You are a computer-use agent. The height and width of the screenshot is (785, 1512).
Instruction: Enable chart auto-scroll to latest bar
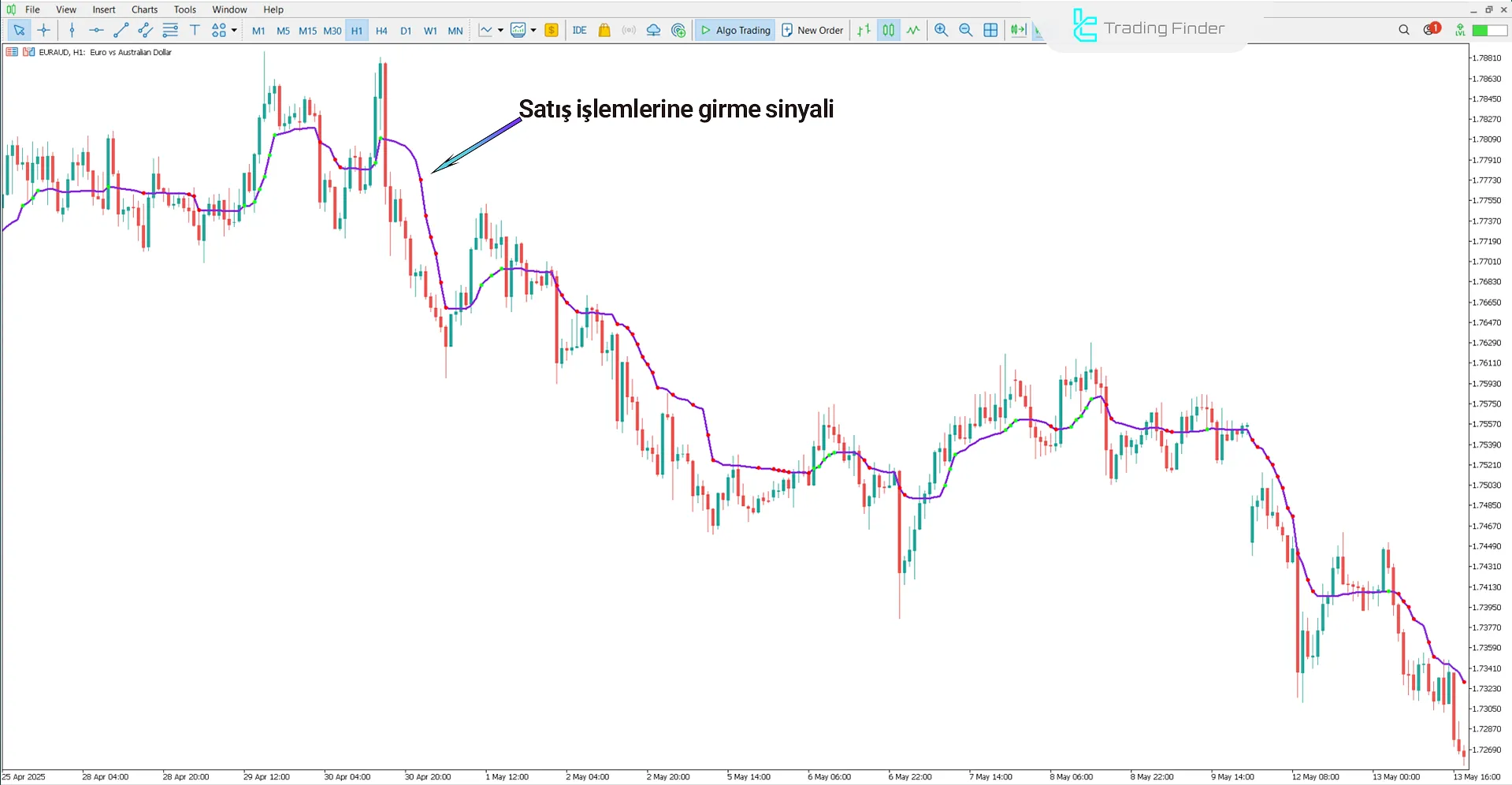1019,30
